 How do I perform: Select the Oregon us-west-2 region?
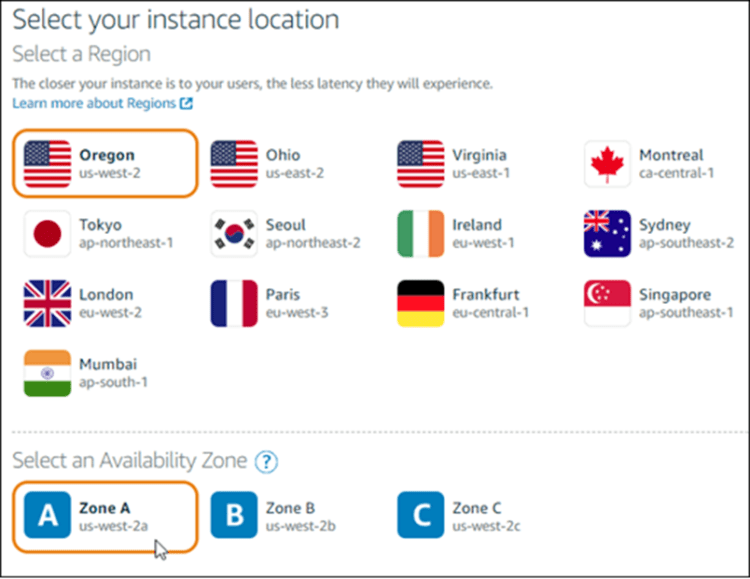pyautogui.click(x=105, y=164)
